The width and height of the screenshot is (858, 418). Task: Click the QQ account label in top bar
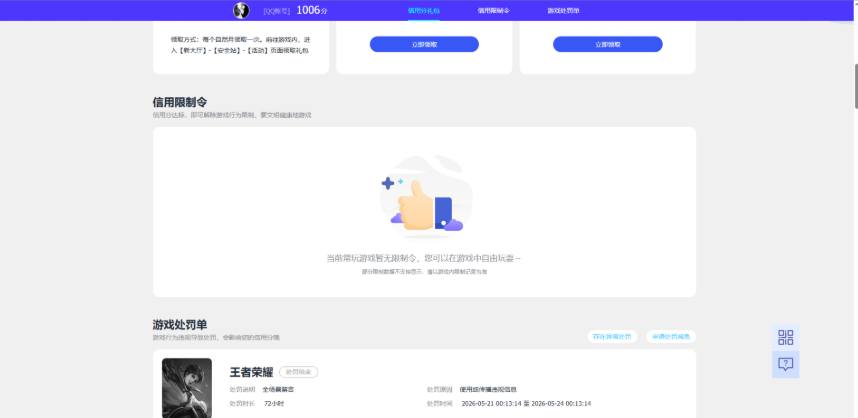point(276,11)
